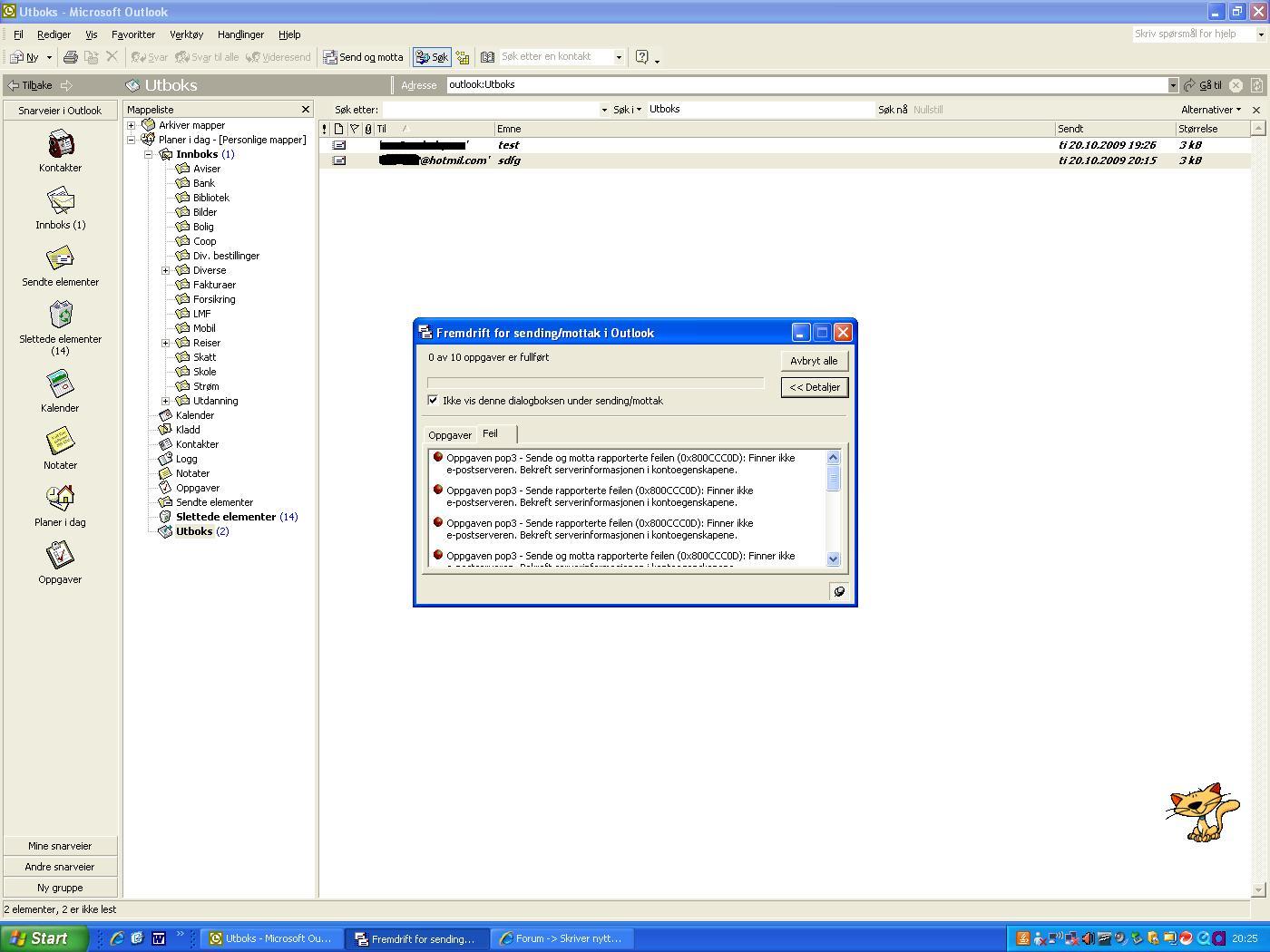Open the Søk i dropdown
The width and height of the screenshot is (1270, 952).
[x=627, y=110]
